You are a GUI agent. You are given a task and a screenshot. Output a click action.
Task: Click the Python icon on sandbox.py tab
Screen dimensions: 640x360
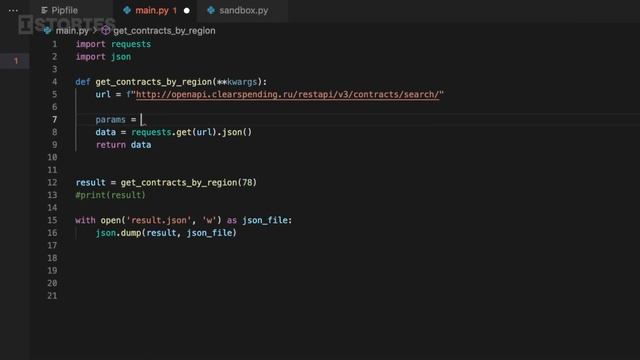[x=211, y=10]
